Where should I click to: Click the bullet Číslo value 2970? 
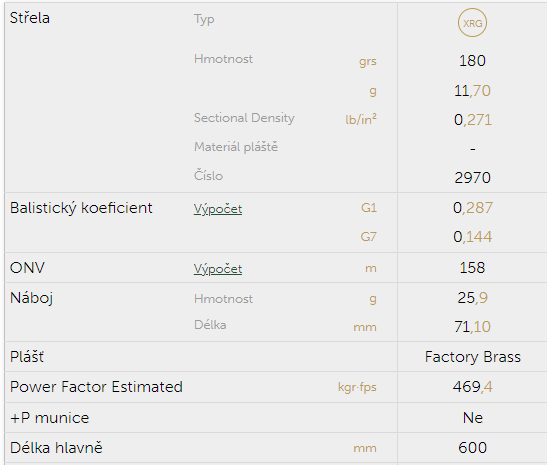coord(472,178)
